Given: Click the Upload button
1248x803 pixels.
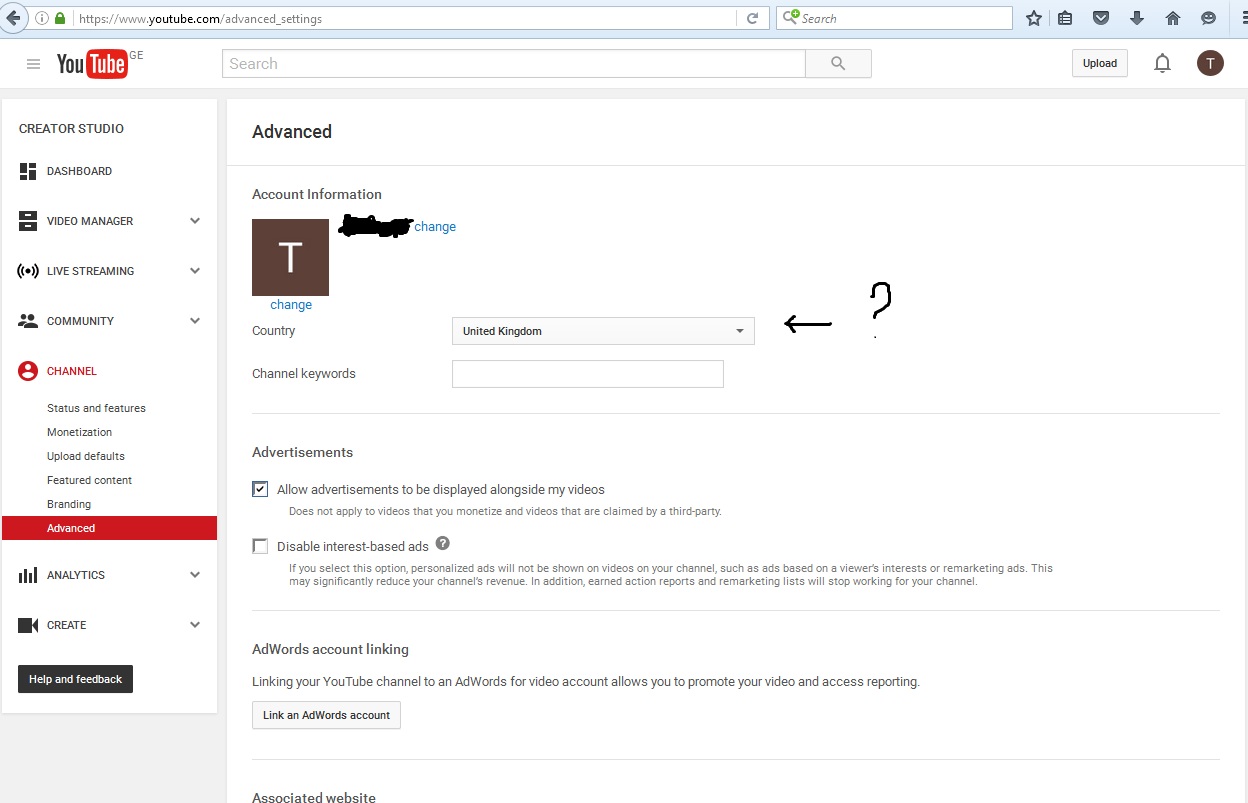Looking at the screenshot, I should pyautogui.click(x=1100, y=63).
